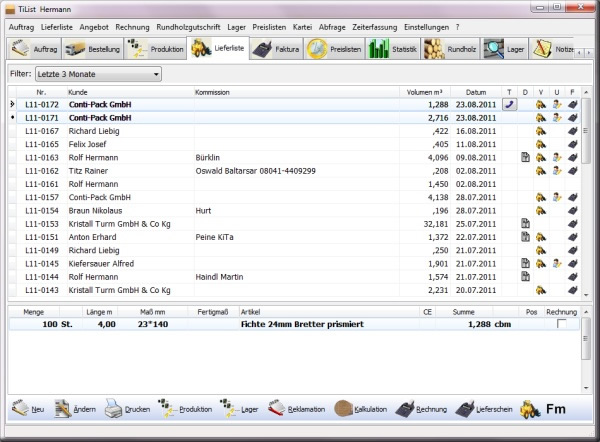Open the Preislisten tab with coin icon
The width and height of the screenshot is (600, 442).
[334, 49]
